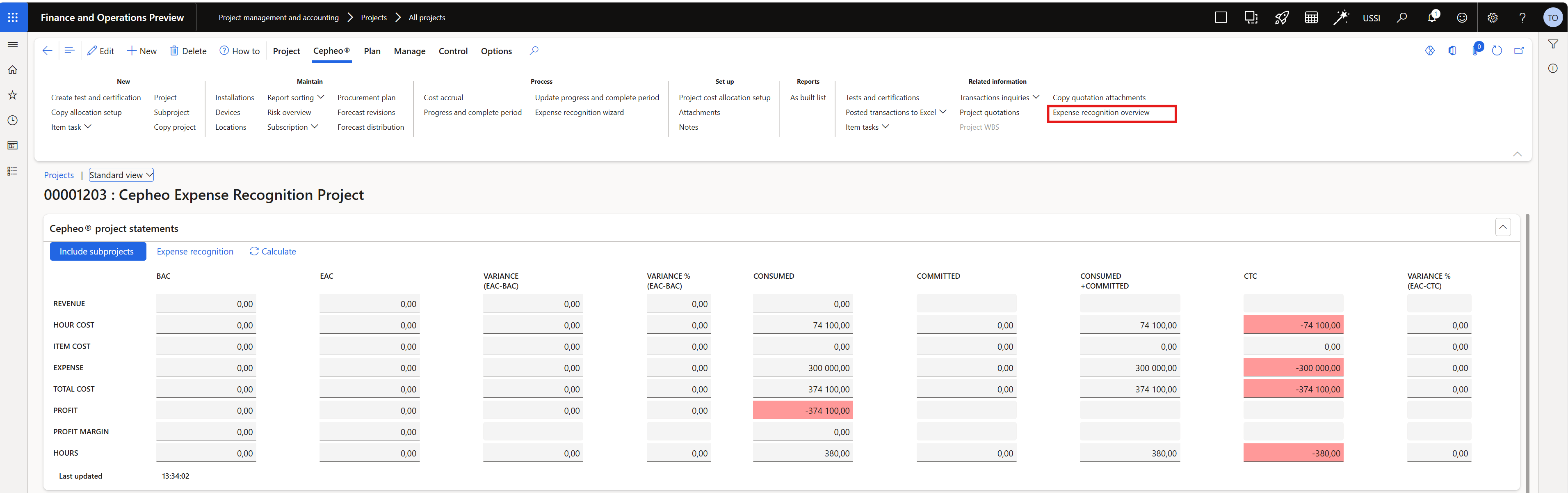
Task: Expand the left navigation hamburger menu
Action: tap(13, 44)
